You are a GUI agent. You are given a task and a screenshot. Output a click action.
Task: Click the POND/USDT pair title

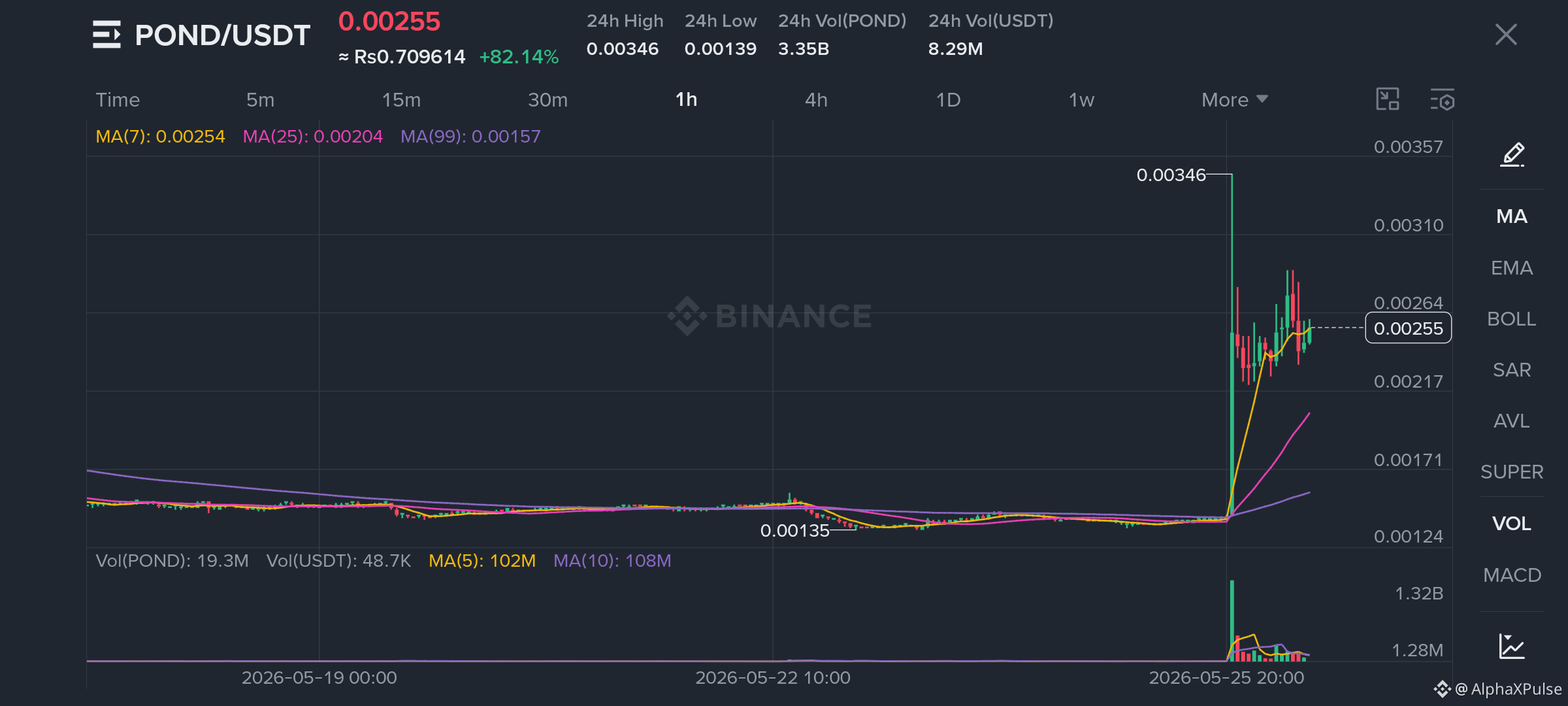[222, 35]
